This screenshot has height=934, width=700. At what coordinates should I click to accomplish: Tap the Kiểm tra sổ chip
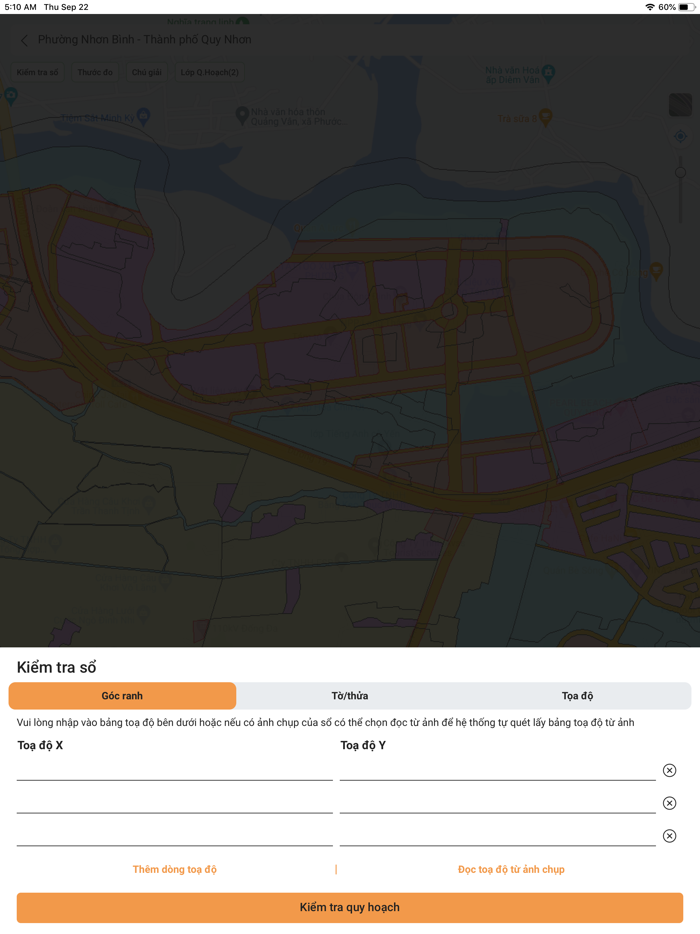[38, 72]
